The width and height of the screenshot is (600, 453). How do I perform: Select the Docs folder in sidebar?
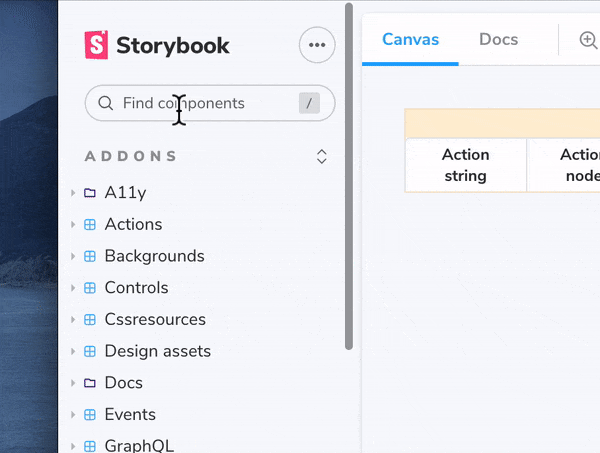tap(124, 383)
